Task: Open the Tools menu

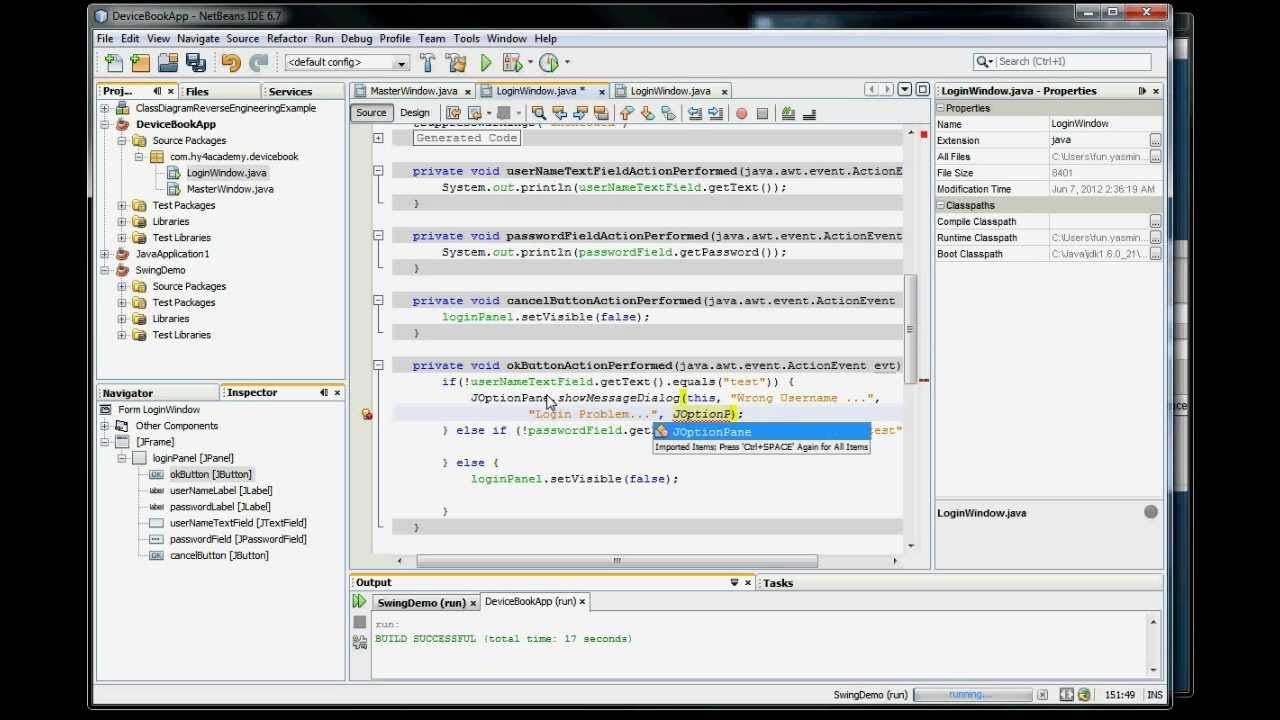Action: 466,38
